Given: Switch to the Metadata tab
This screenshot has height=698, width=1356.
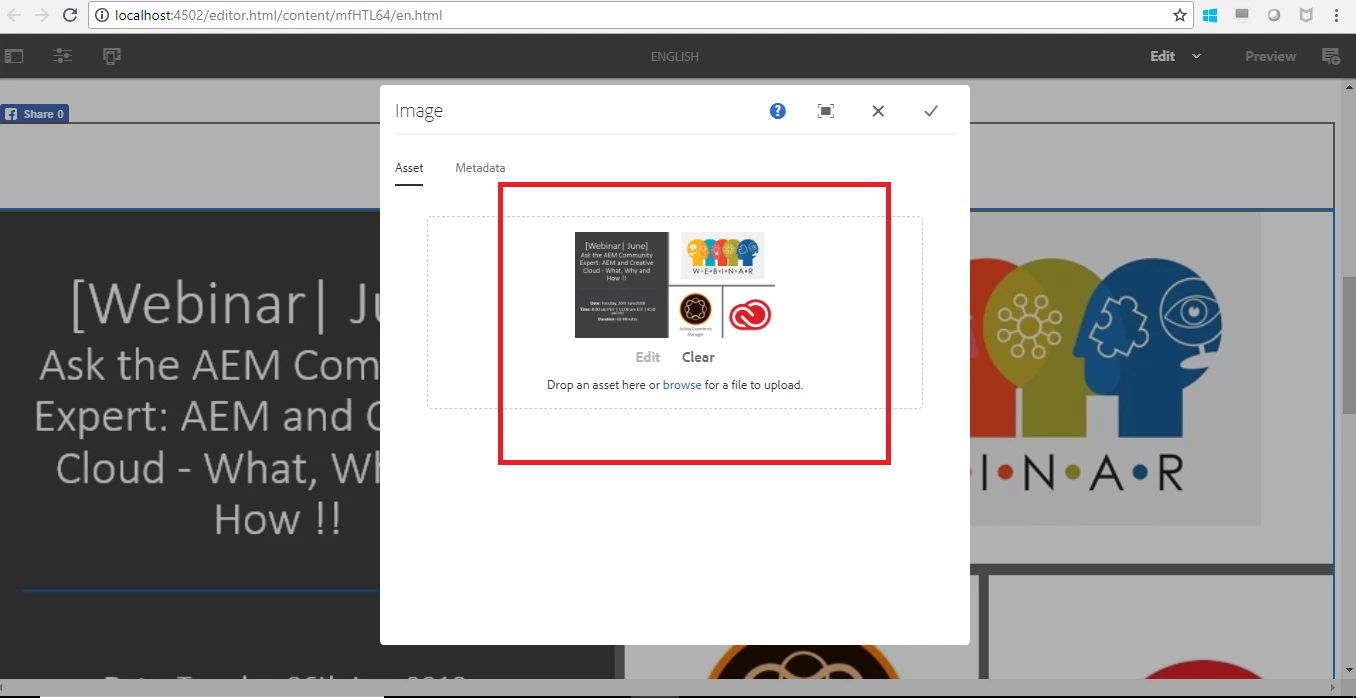Looking at the screenshot, I should click(480, 168).
